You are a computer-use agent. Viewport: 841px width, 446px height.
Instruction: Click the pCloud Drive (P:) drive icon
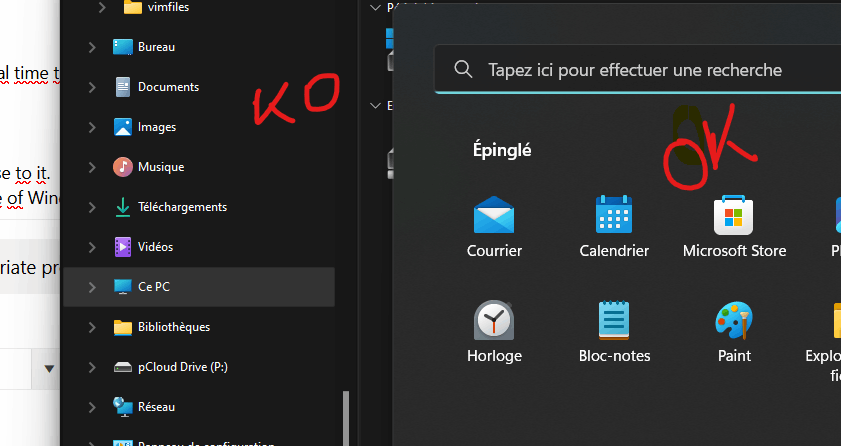tap(123, 367)
